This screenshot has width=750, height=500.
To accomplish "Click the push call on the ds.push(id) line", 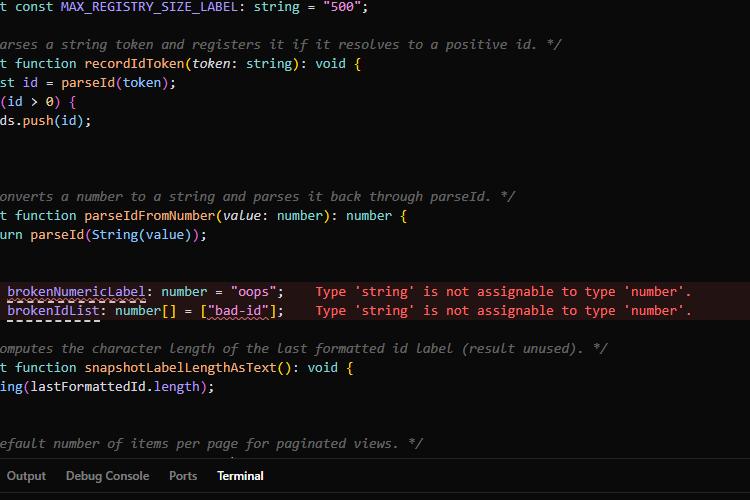I will tap(38, 121).
